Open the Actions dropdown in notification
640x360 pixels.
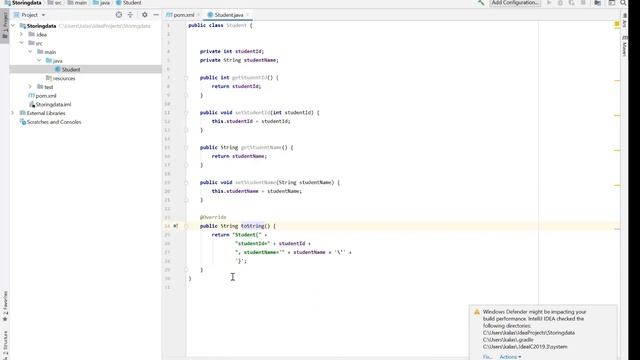coord(510,357)
